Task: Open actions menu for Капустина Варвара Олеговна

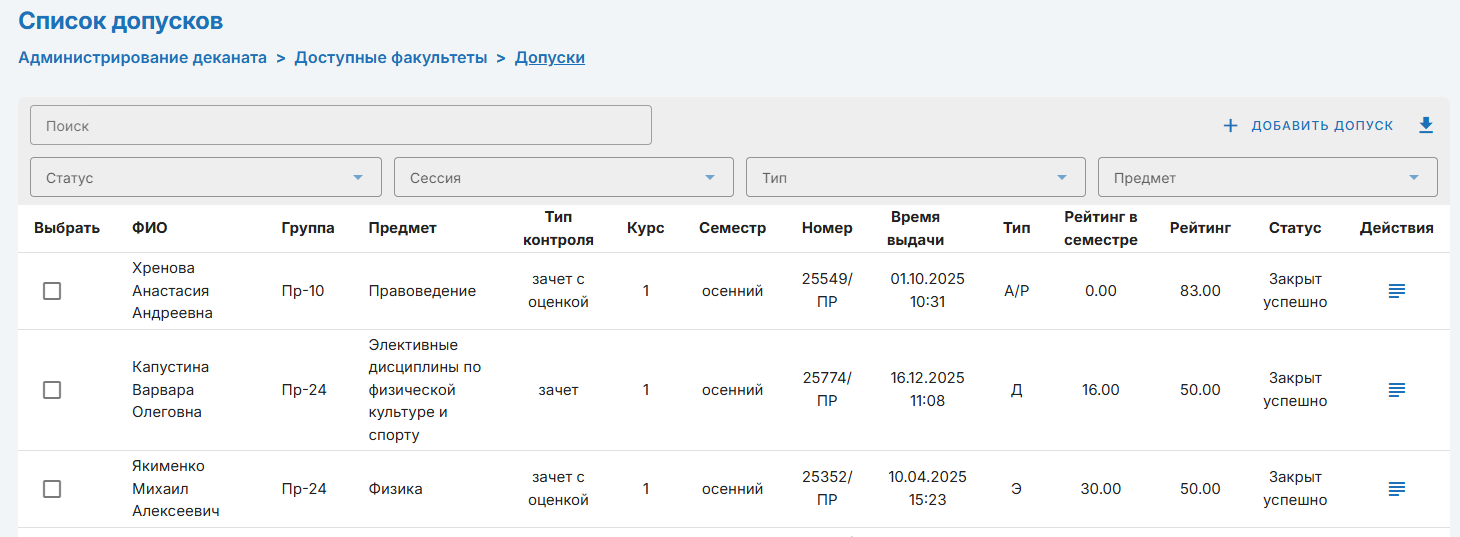Action: (x=1397, y=390)
